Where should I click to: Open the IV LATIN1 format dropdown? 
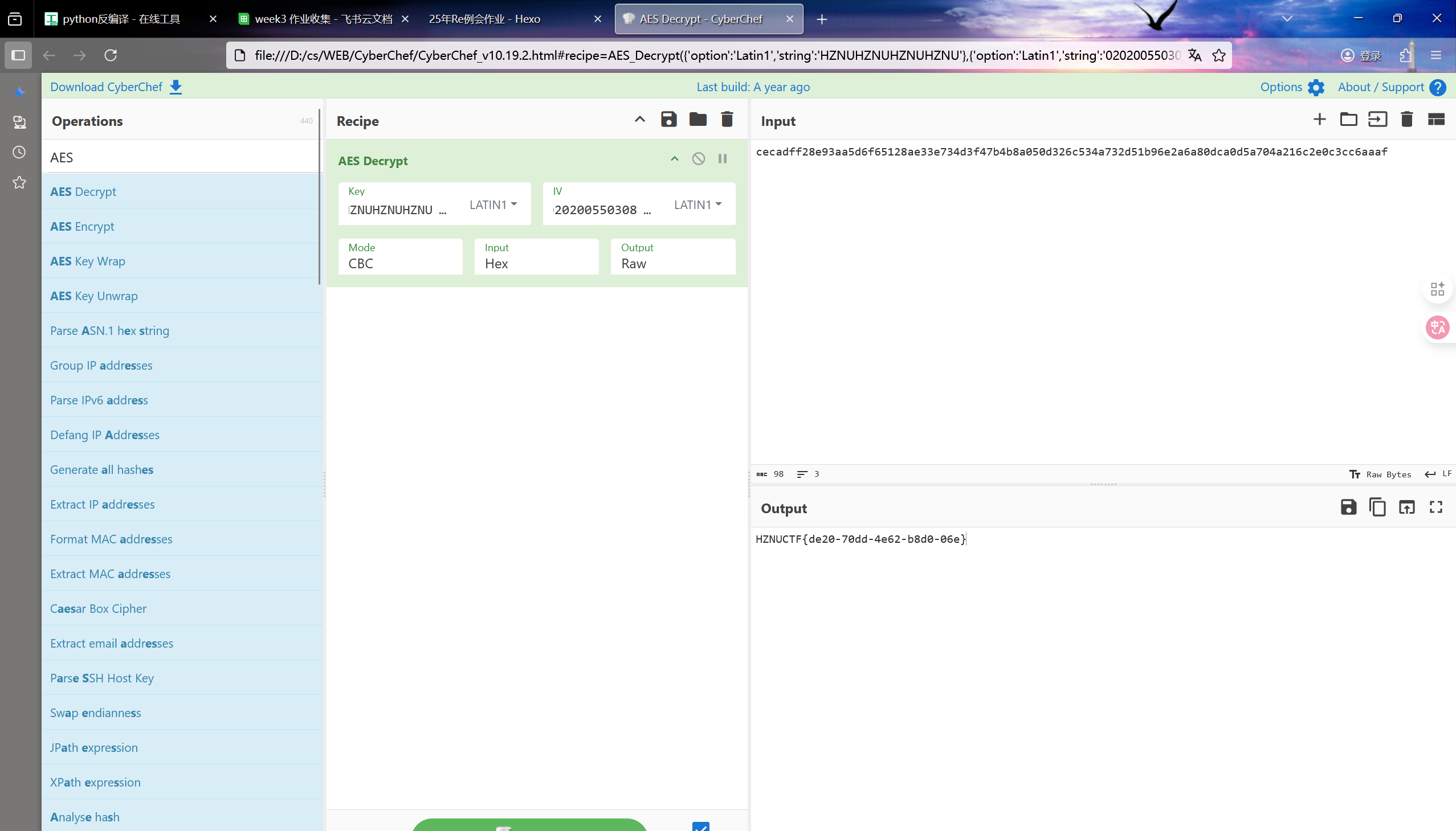(698, 204)
